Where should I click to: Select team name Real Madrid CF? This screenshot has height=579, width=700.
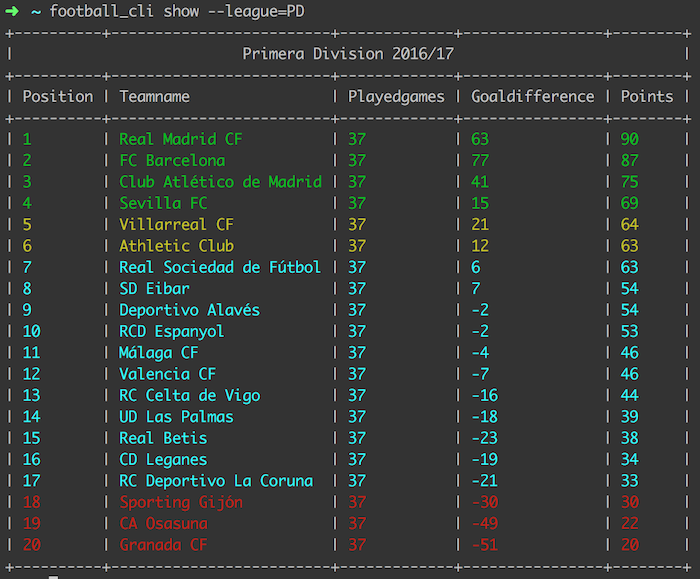click(x=181, y=139)
